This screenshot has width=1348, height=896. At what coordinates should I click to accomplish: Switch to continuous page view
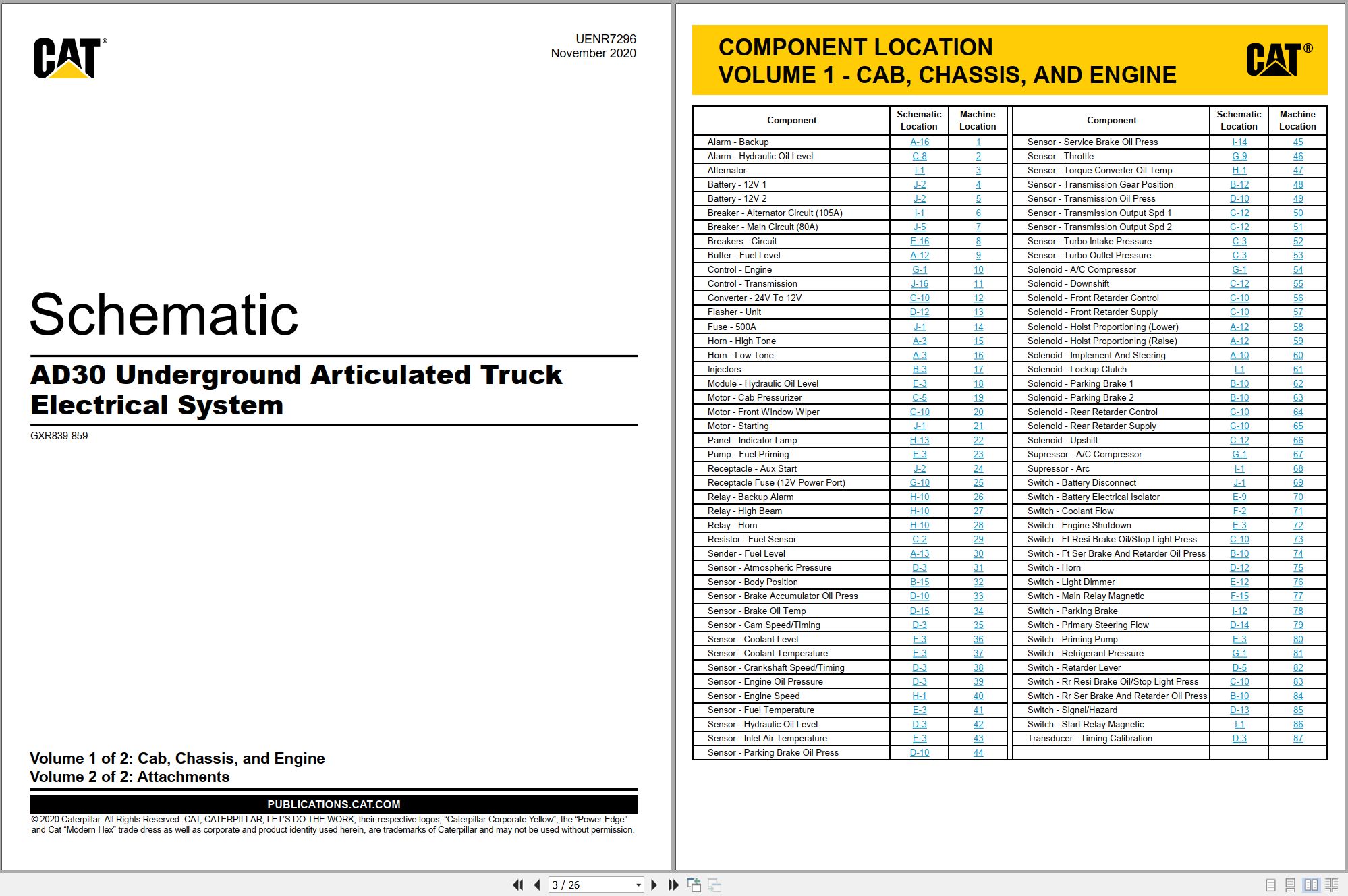point(1291,885)
